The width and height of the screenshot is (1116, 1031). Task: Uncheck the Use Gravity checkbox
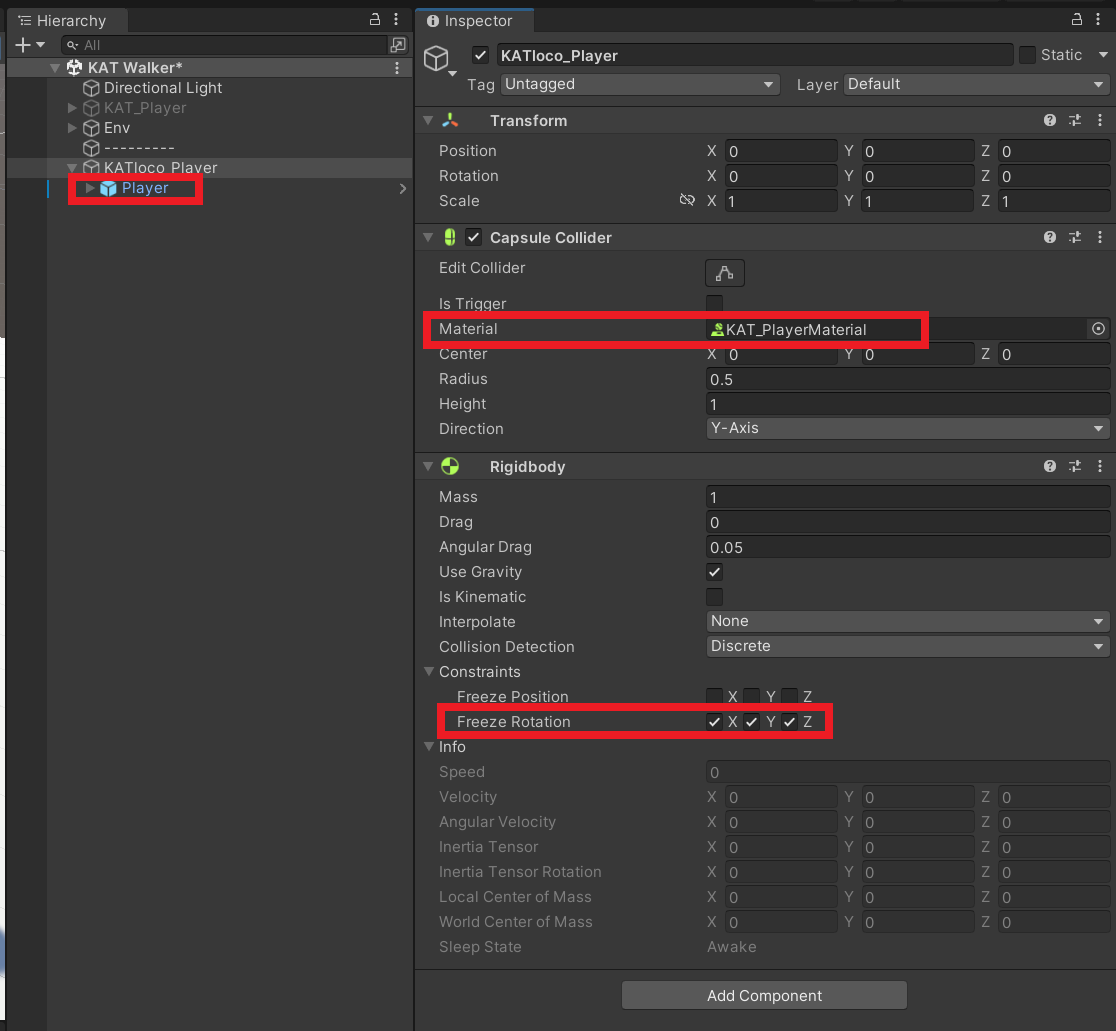[715, 571]
